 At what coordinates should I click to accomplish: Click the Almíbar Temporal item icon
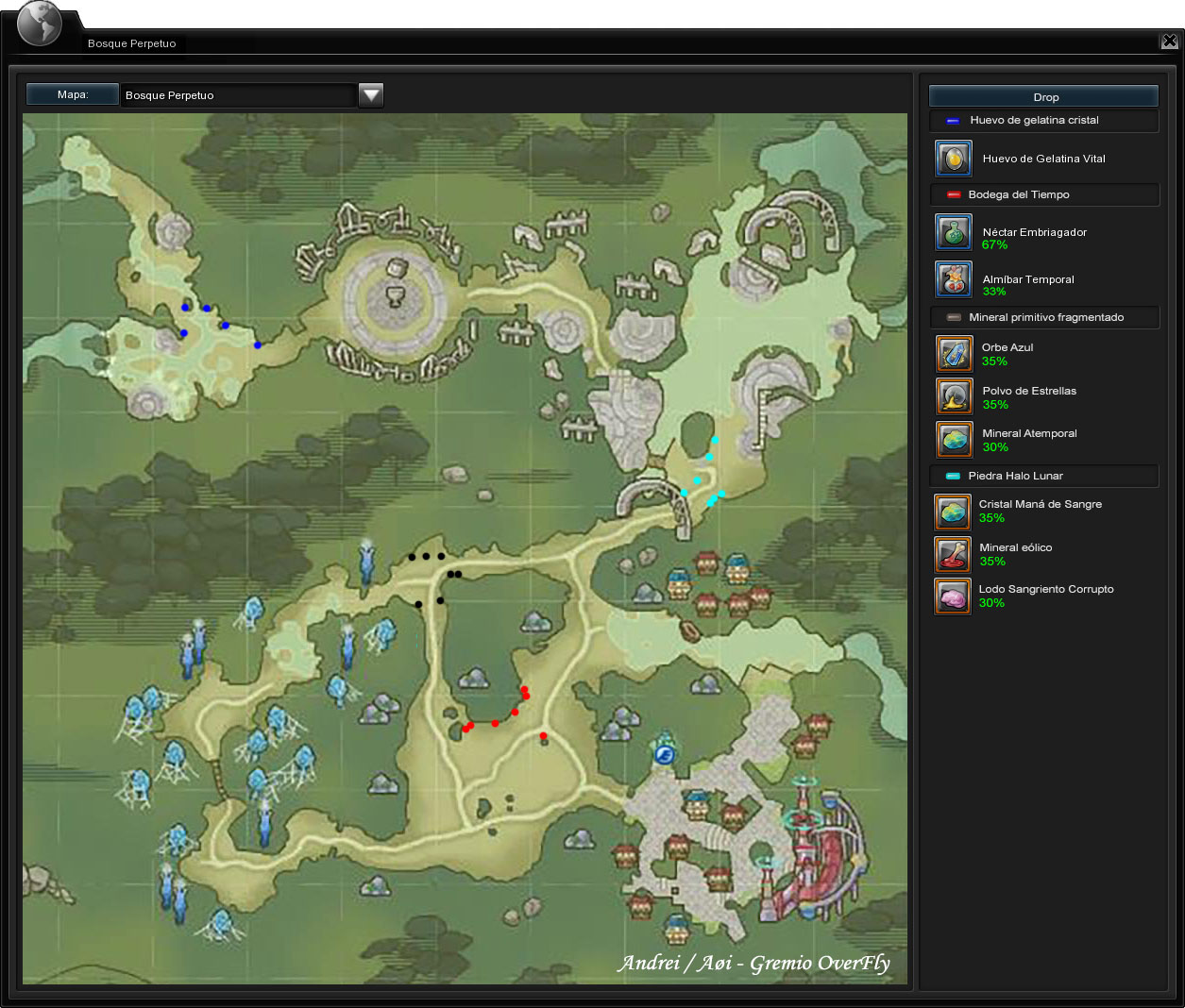[x=954, y=279]
